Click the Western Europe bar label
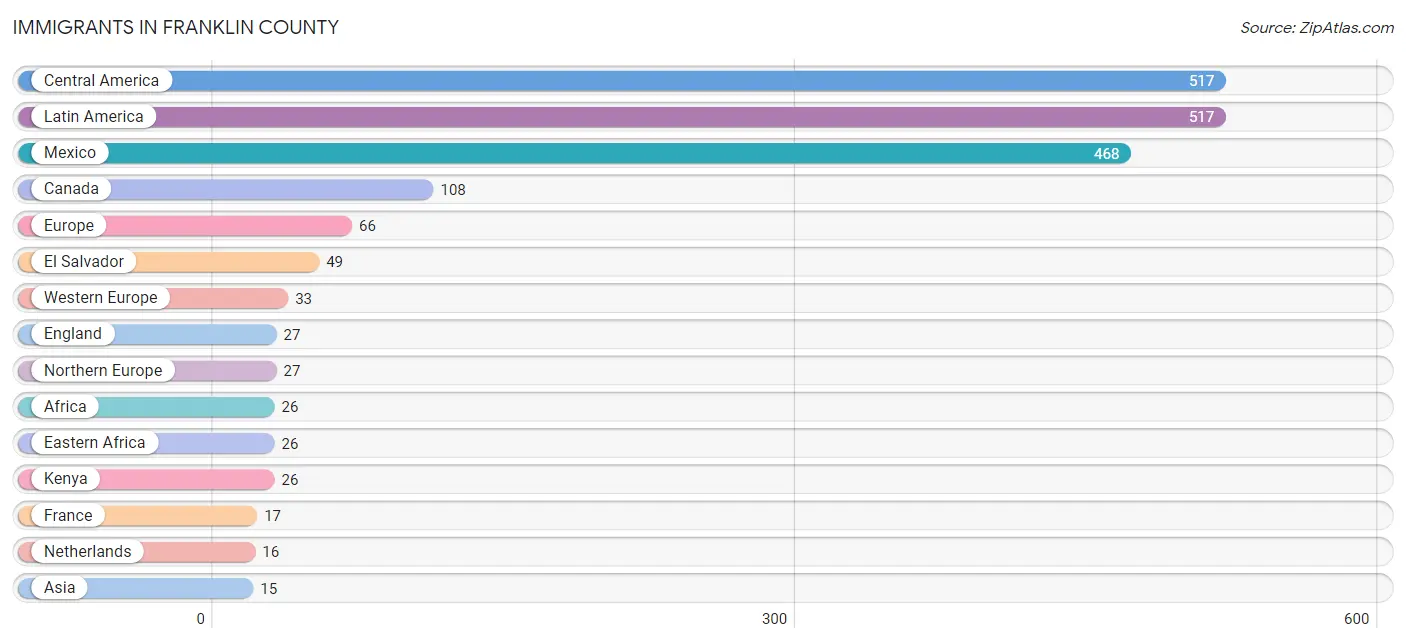 [101, 298]
